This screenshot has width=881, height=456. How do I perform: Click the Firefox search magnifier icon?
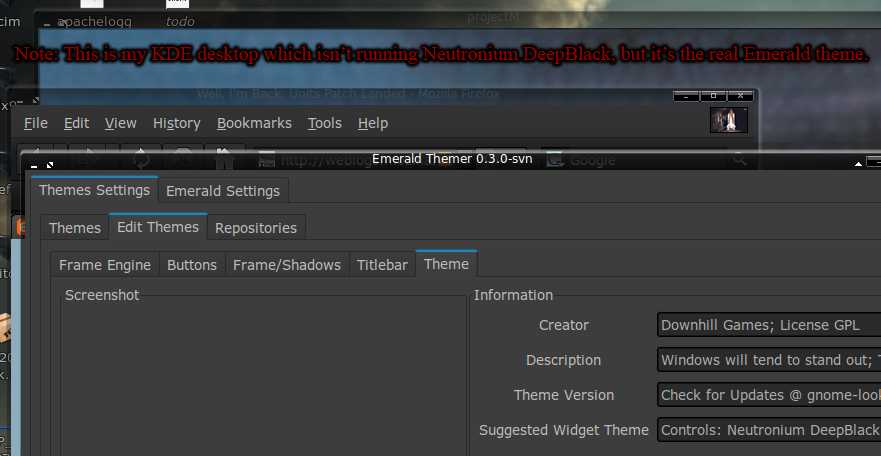point(740,159)
